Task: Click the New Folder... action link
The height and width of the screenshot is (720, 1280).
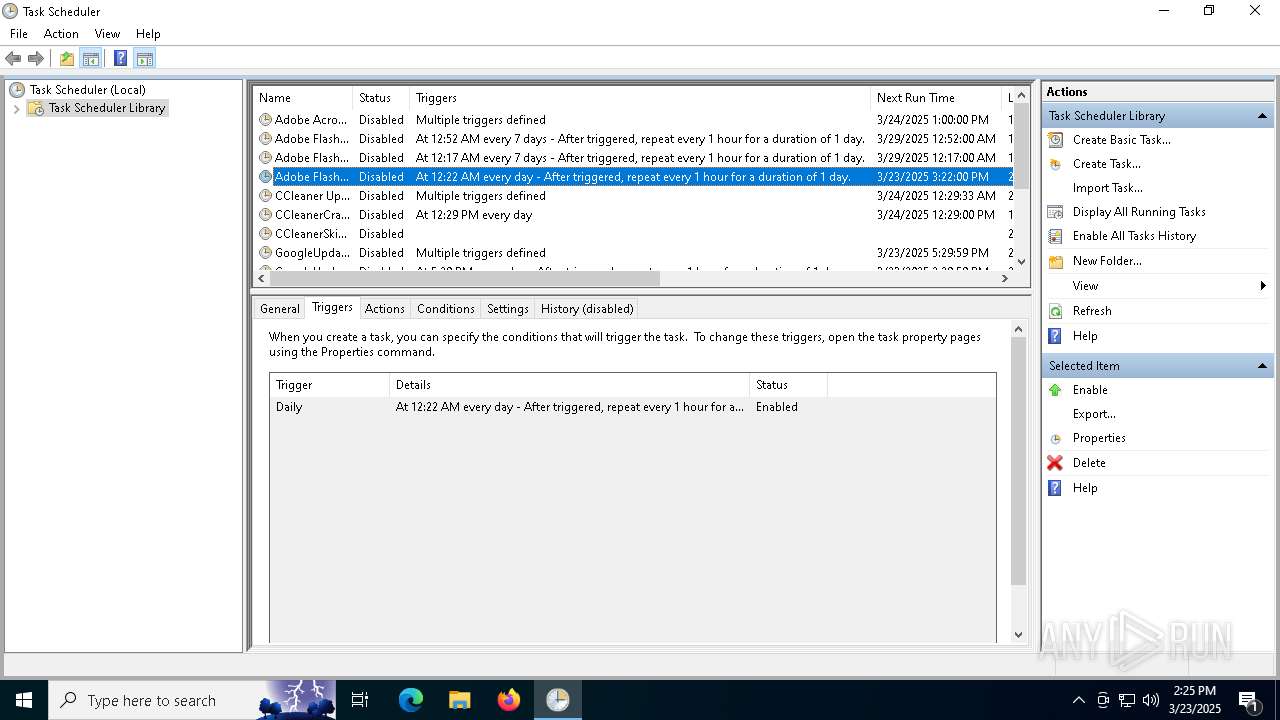Action: pyautogui.click(x=1107, y=261)
